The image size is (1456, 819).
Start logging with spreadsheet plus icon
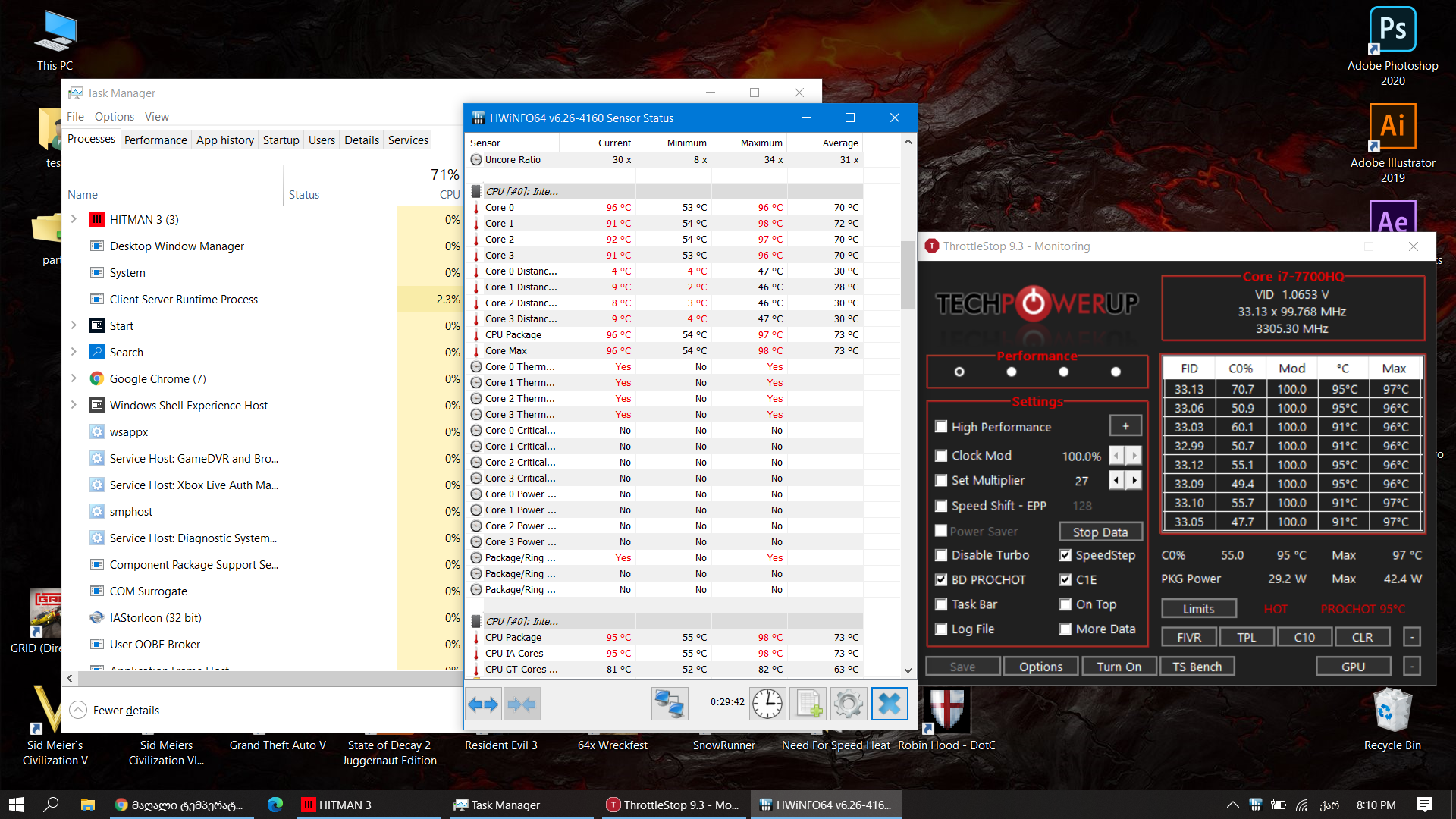[x=808, y=704]
